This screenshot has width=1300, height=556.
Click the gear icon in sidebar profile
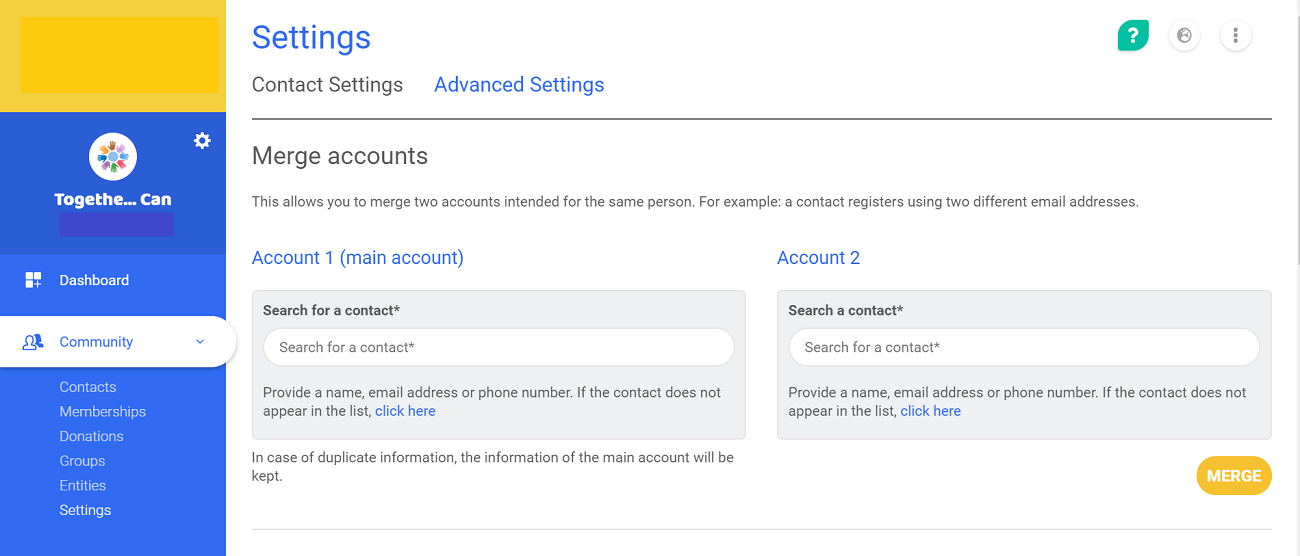[x=202, y=141]
